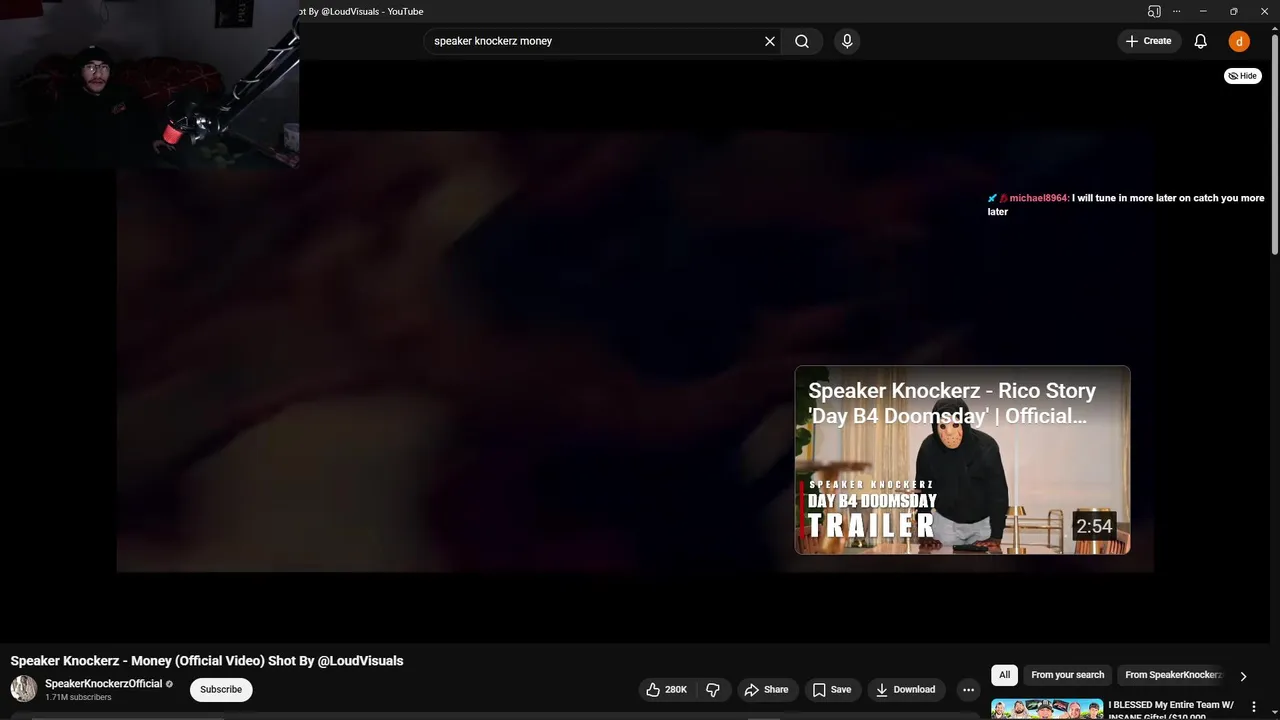Click the page's vertical scrollbar
Screen dimensions: 1280x720
(x=1274, y=145)
